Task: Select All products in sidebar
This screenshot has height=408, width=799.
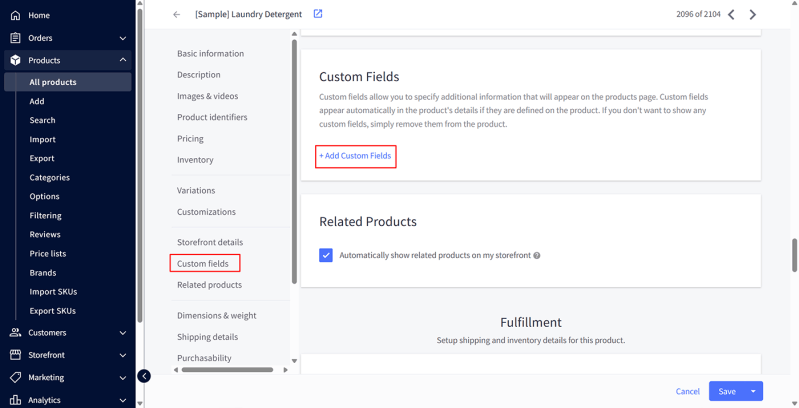Action: (x=68, y=82)
